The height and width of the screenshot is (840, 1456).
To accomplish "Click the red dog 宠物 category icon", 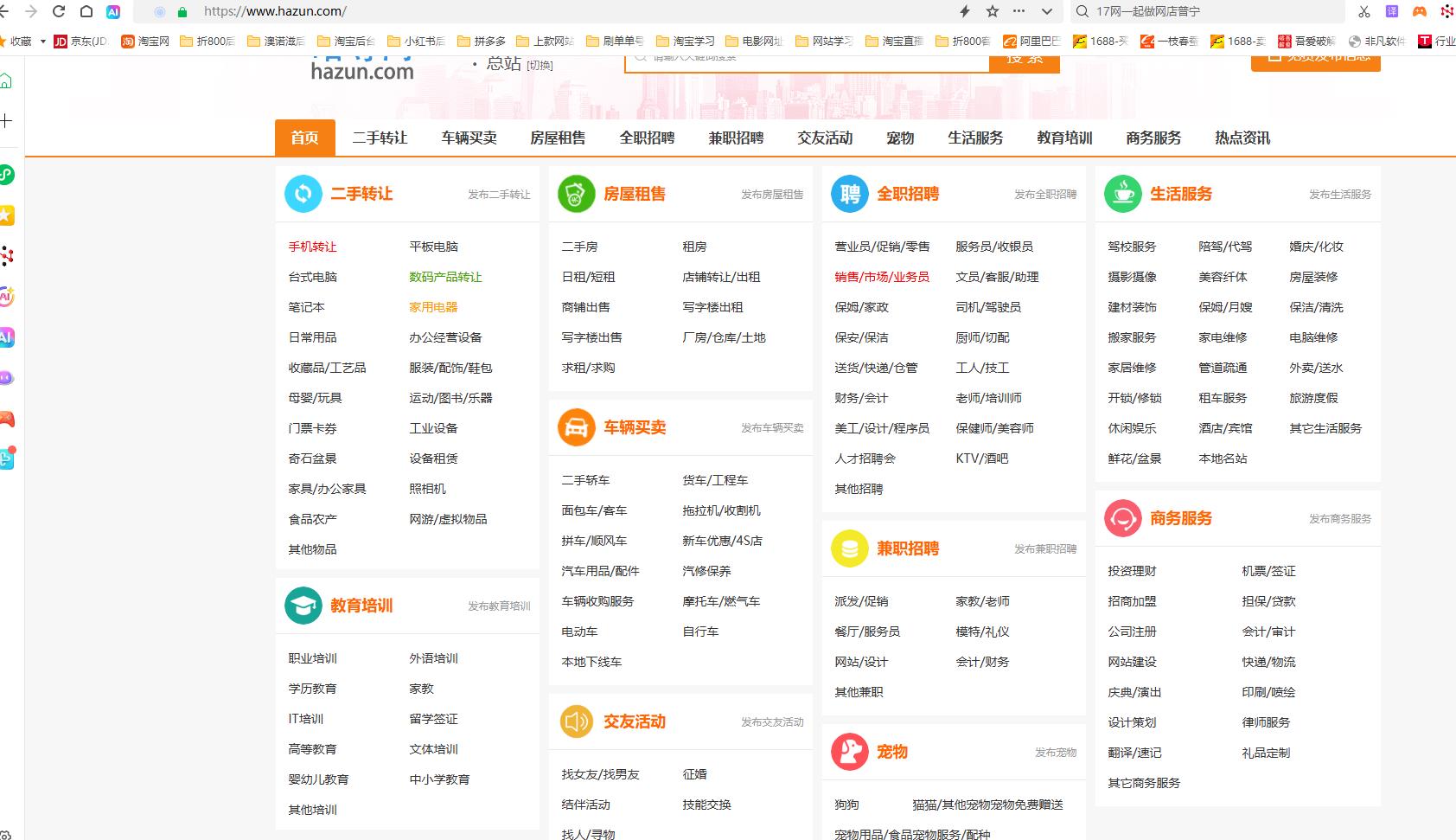I will (x=849, y=752).
